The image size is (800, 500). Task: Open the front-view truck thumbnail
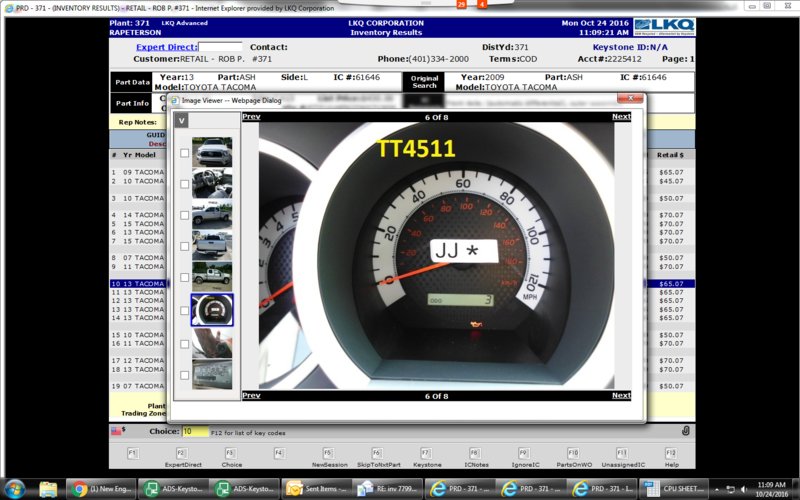212,152
